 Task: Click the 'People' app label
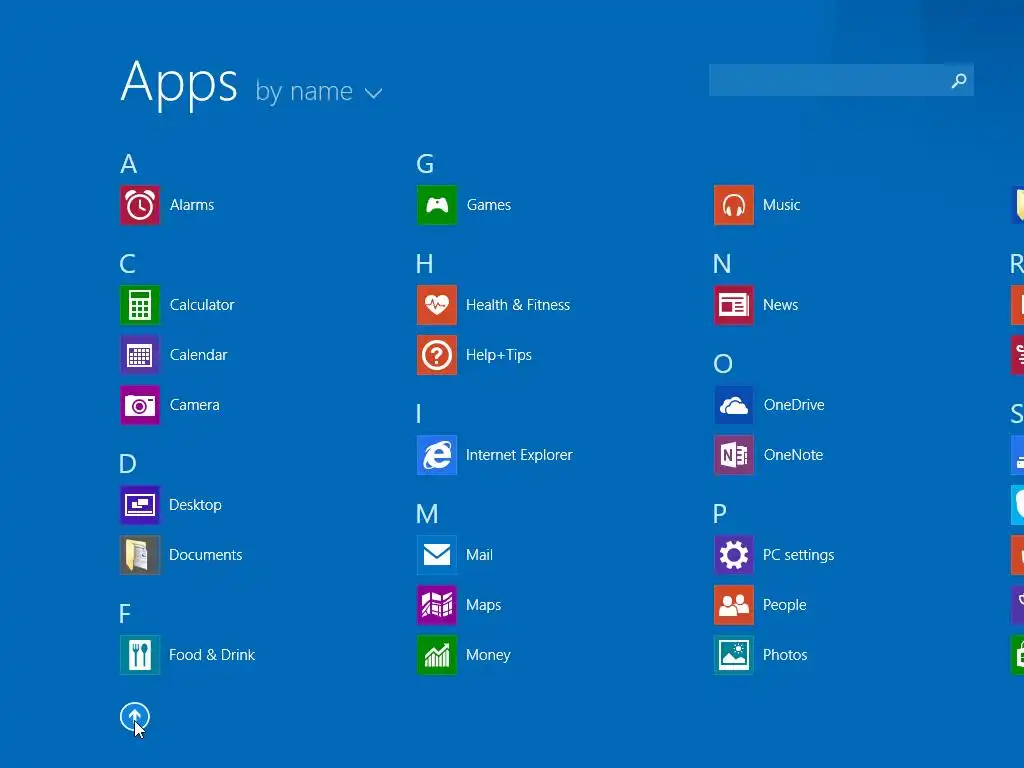pos(785,605)
